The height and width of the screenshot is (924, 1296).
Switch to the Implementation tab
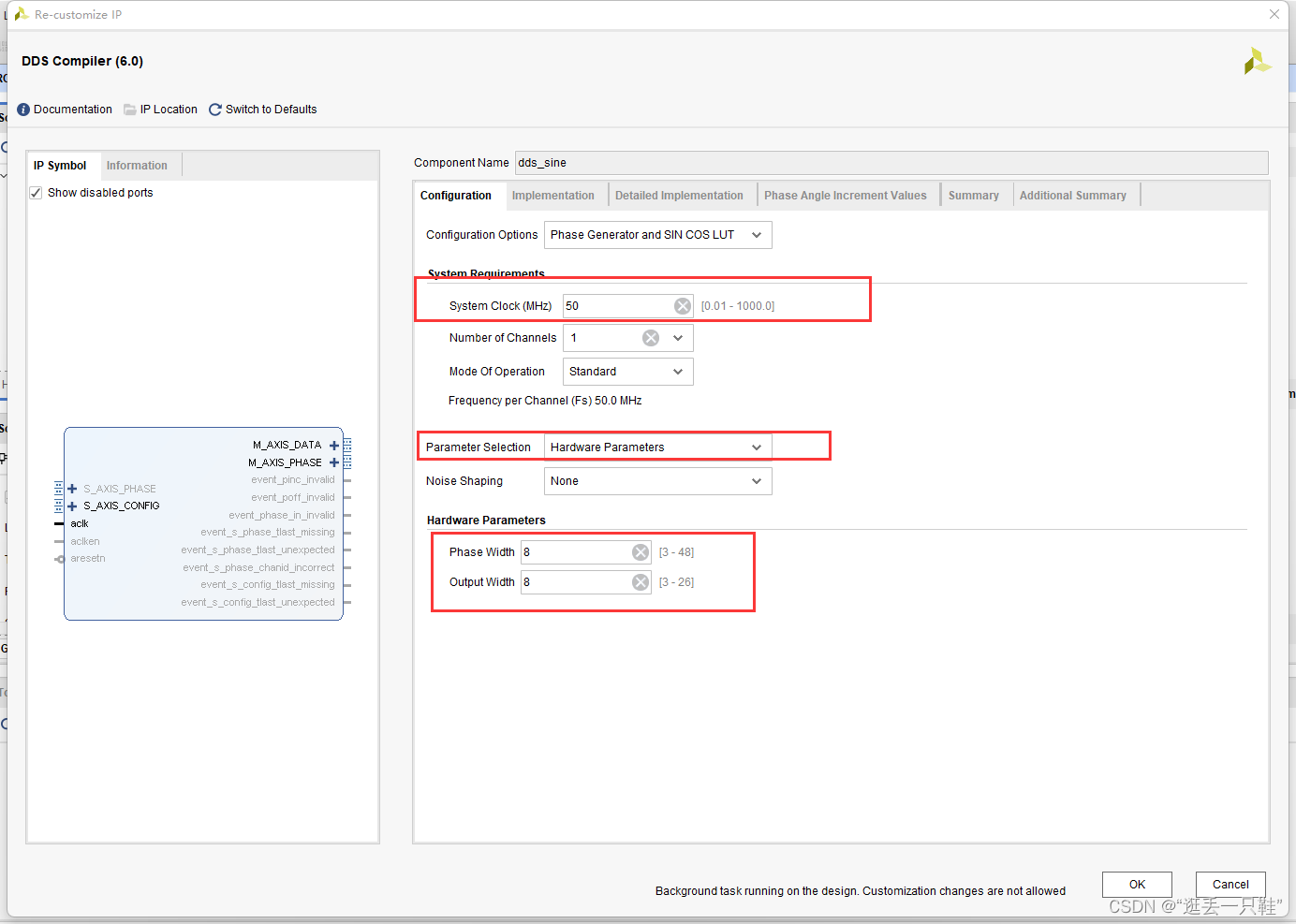coord(553,196)
